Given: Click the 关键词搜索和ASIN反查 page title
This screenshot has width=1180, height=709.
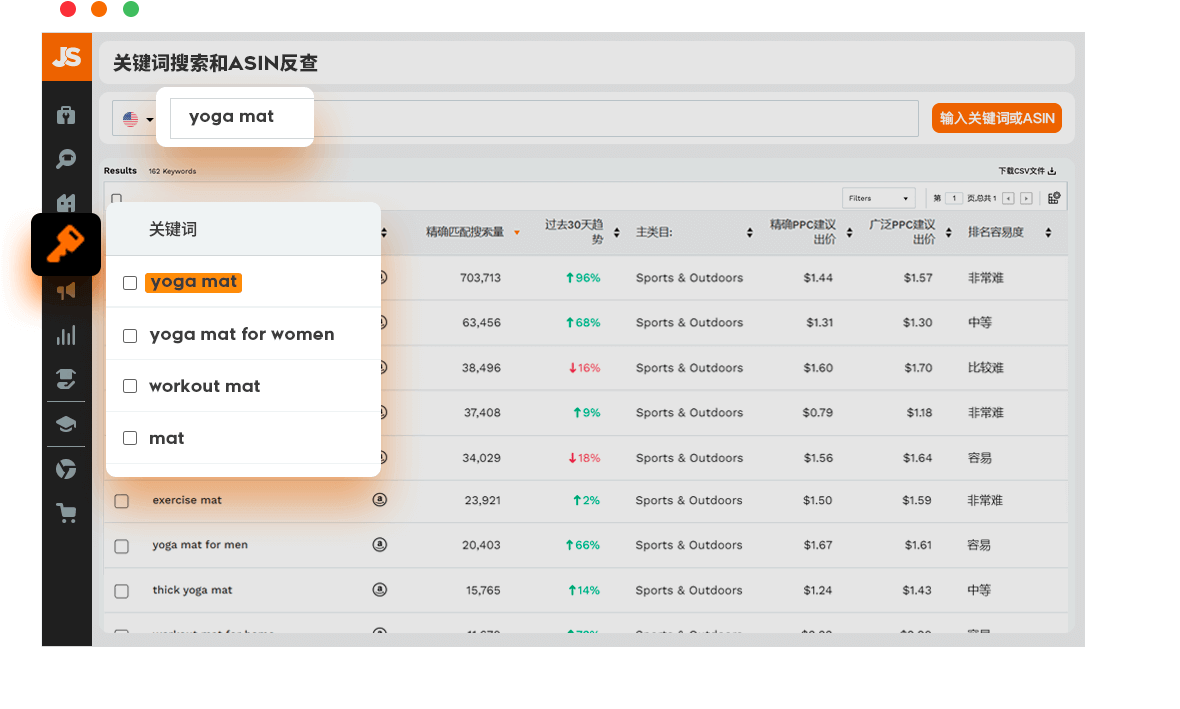Looking at the screenshot, I should (x=215, y=63).
